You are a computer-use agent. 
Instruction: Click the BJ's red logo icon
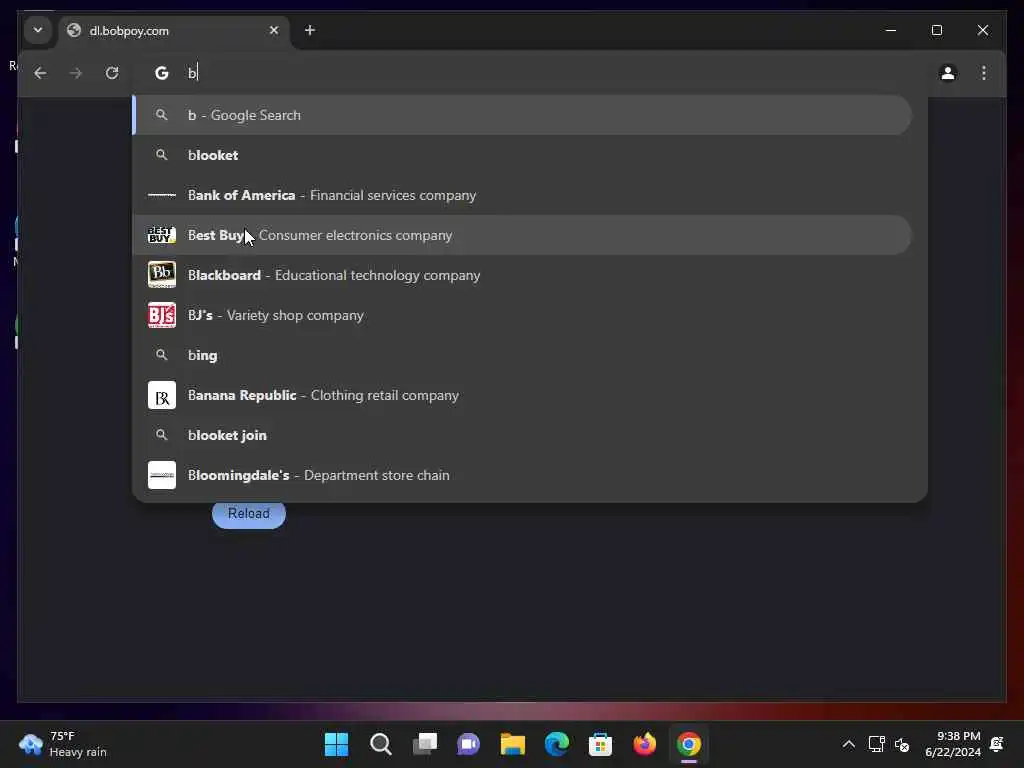click(161, 315)
